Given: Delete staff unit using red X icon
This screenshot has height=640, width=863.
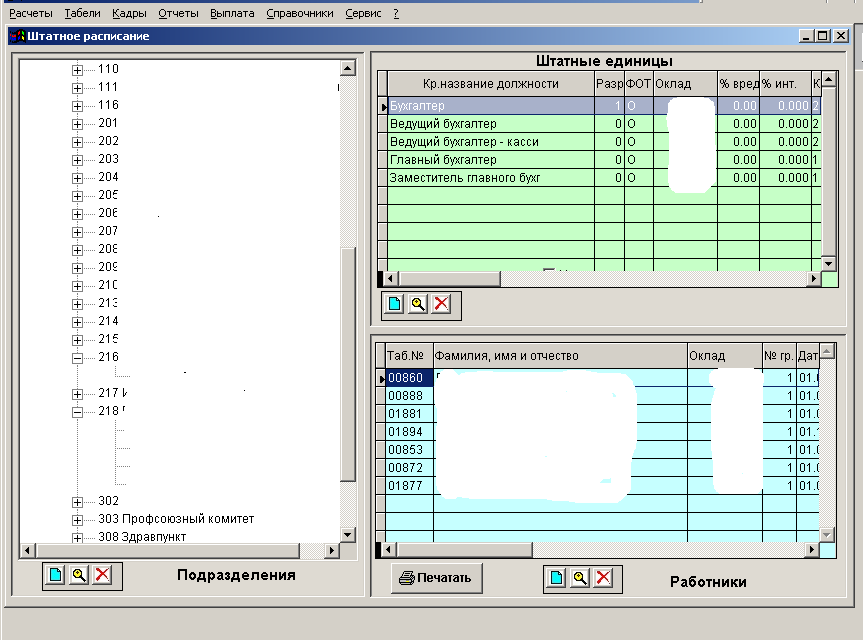Looking at the screenshot, I should click(x=441, y=304).
